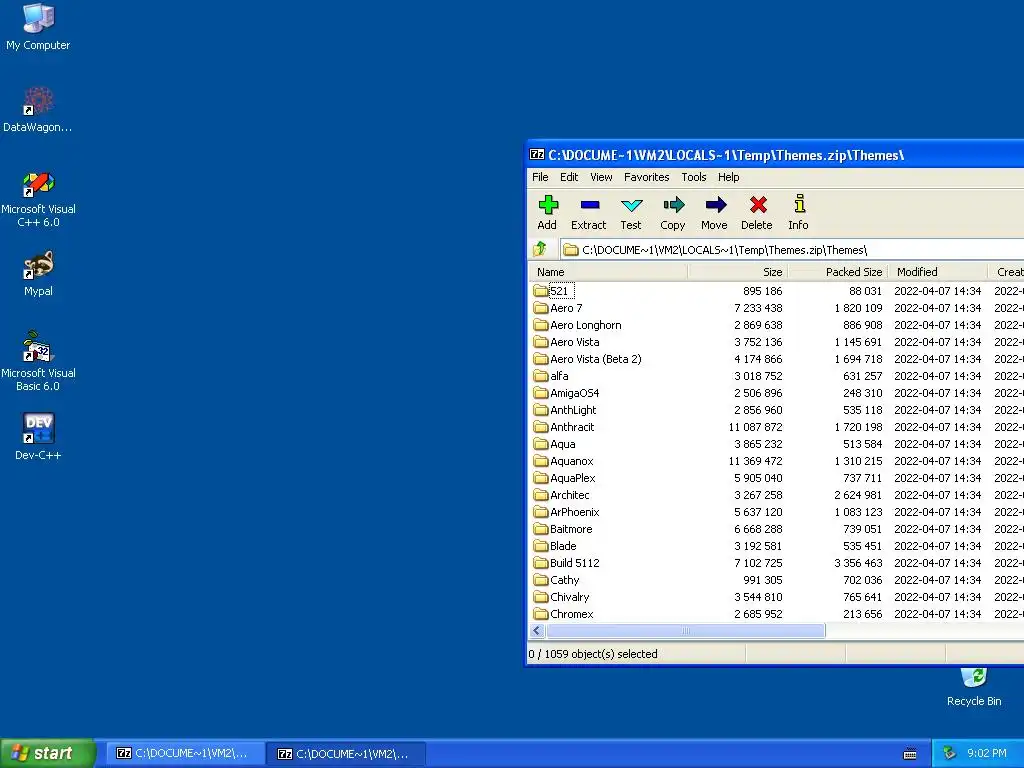
Task: Launch Dev-C++ desktop shortcut
Action: tap(38, 437)
